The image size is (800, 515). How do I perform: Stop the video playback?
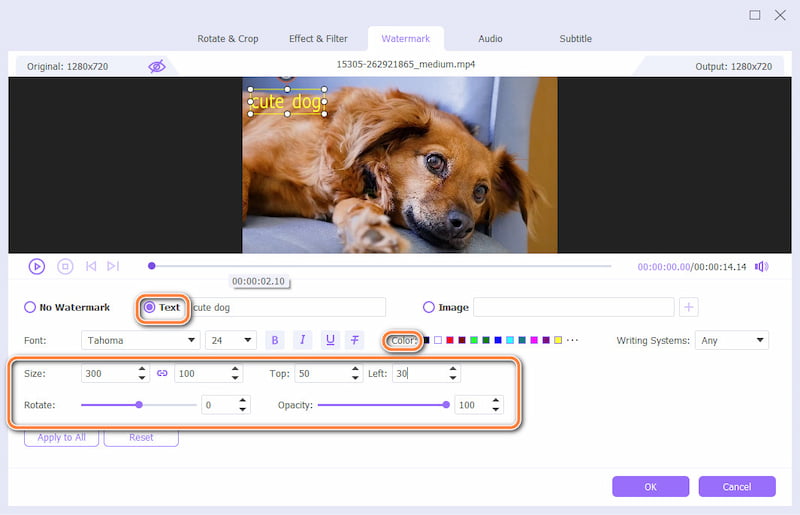point(65,266)
